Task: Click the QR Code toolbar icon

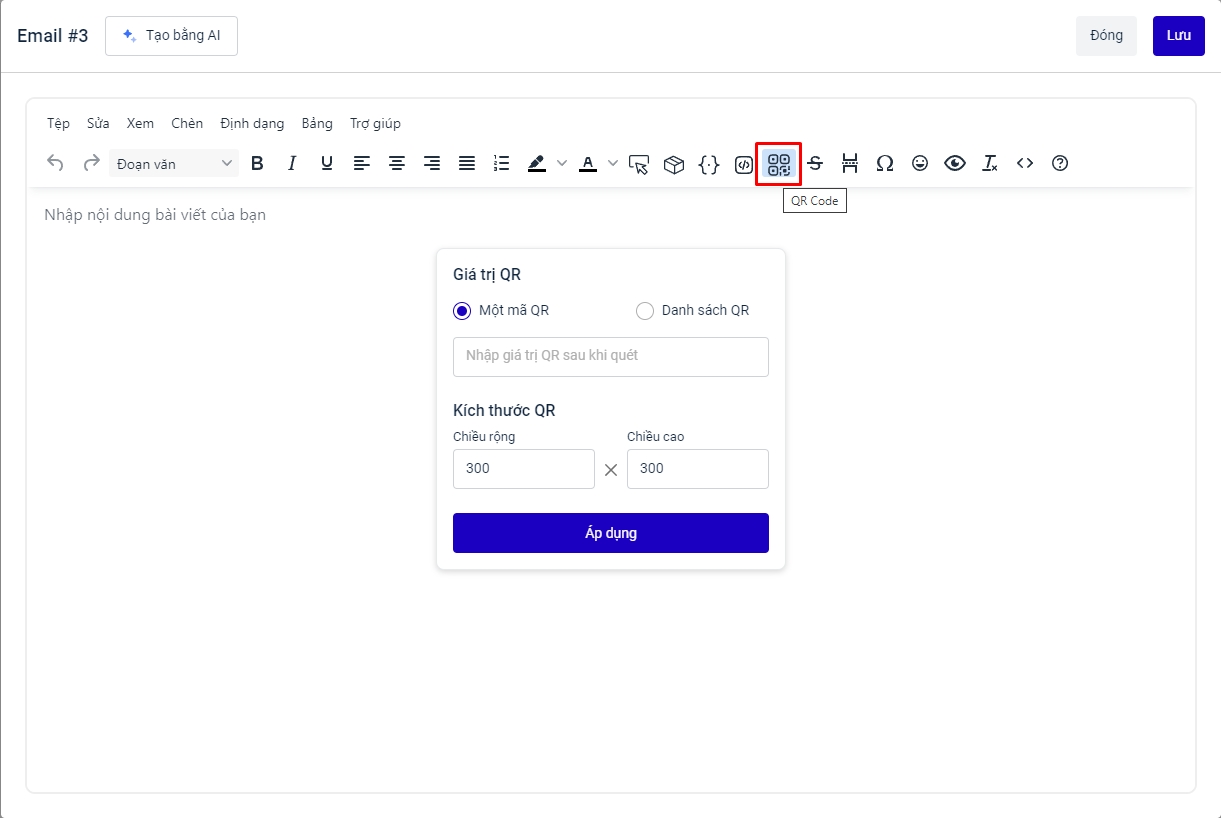Action: point(778,164)
